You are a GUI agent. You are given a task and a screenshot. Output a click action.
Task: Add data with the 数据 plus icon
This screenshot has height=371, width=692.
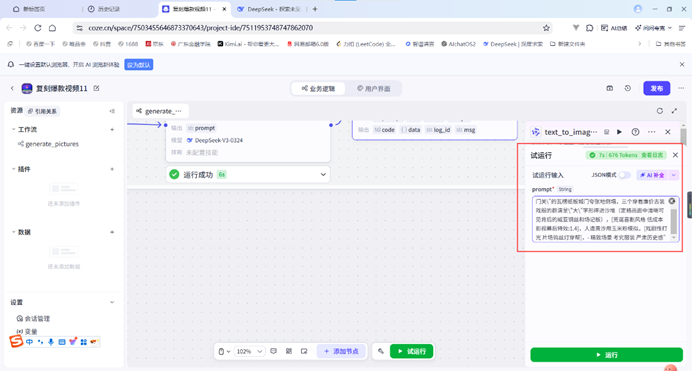pos(112,232)
